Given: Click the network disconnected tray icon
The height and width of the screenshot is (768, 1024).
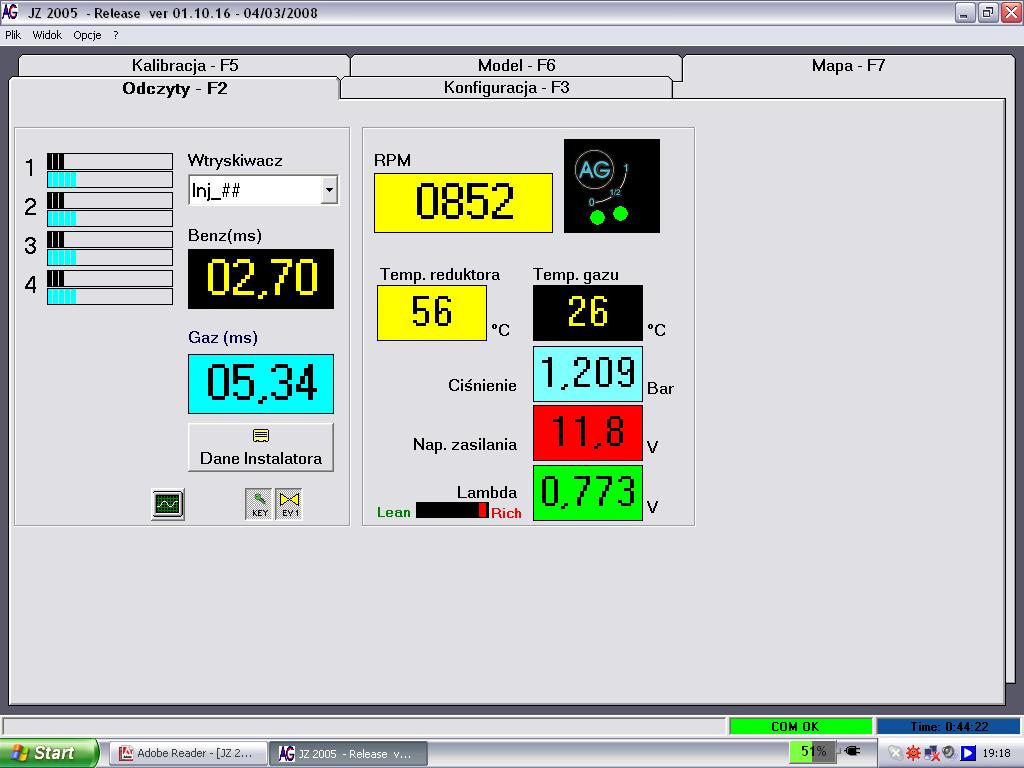Looking at the screenshot, I should [931, 753].
